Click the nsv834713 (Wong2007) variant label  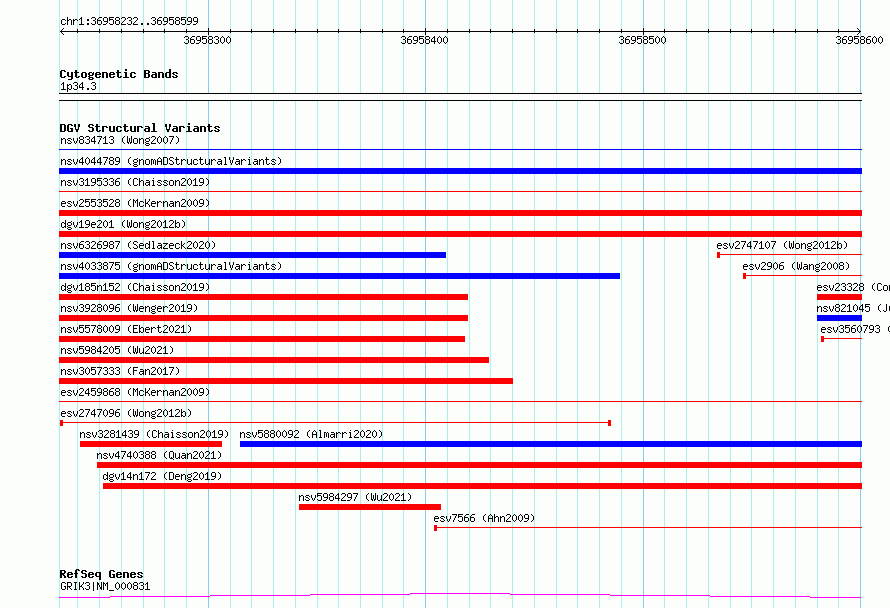120,140
